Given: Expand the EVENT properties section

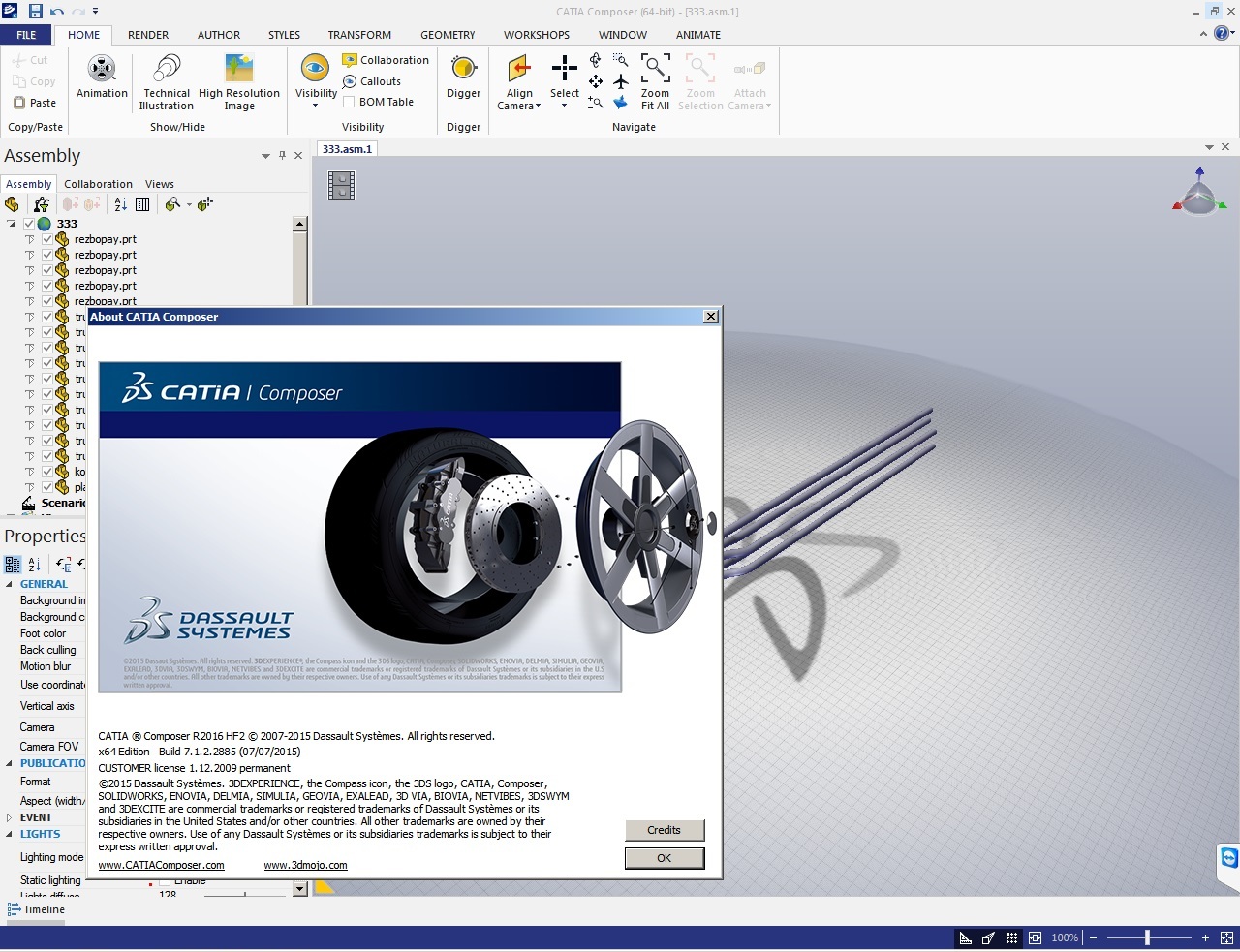Looking at the screenshot, I should click(x=10, y=818).
